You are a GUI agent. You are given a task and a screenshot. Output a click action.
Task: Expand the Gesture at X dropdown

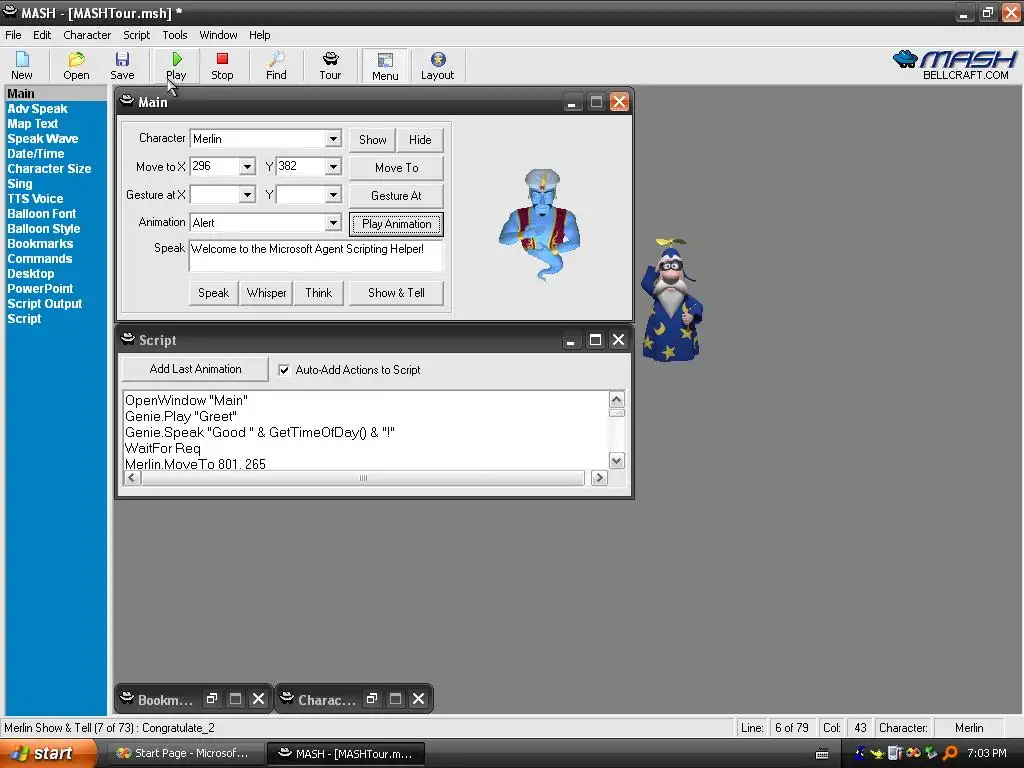[x=247, y=195]
